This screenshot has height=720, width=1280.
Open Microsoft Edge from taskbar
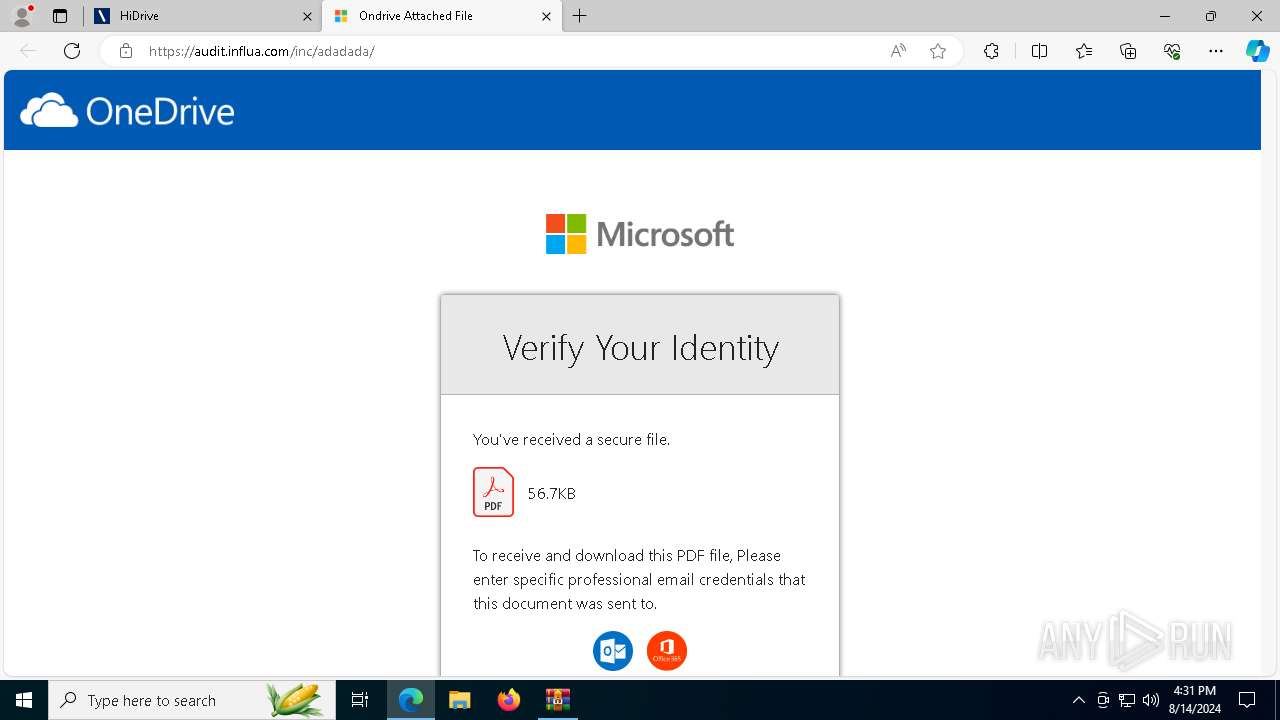click(411, 700)
